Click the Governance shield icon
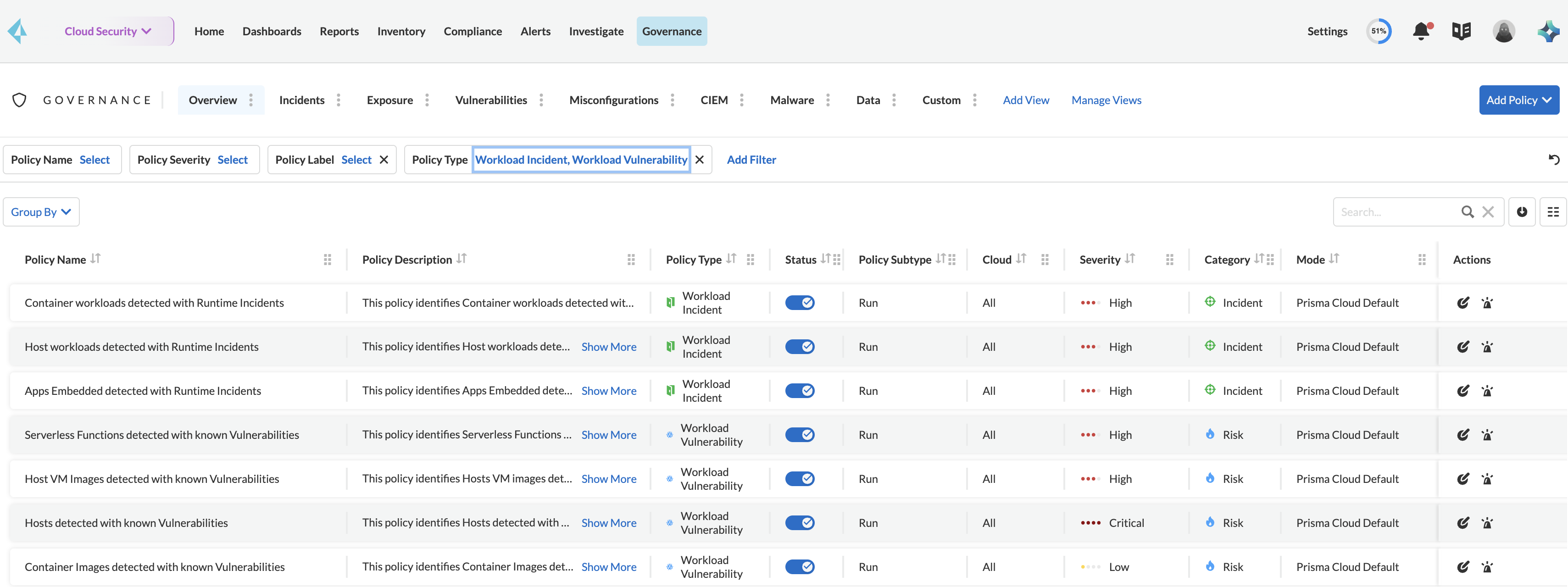Image resolution: width=1568 pixels, height=587 pixels. tap(19, 100)
